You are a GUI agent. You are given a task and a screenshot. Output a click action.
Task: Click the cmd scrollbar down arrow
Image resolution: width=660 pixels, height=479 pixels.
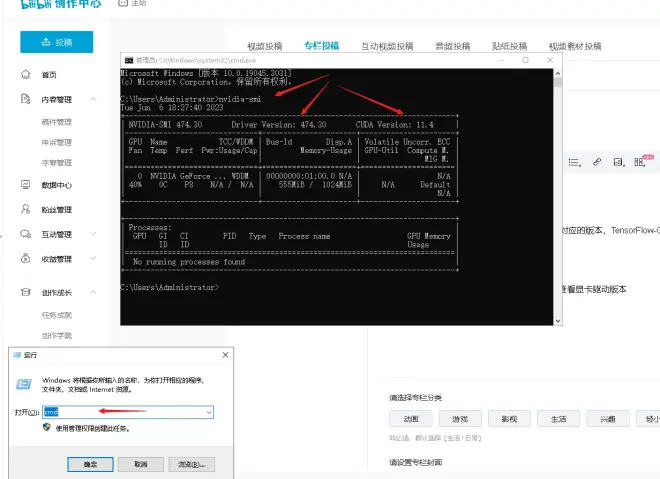558,321
